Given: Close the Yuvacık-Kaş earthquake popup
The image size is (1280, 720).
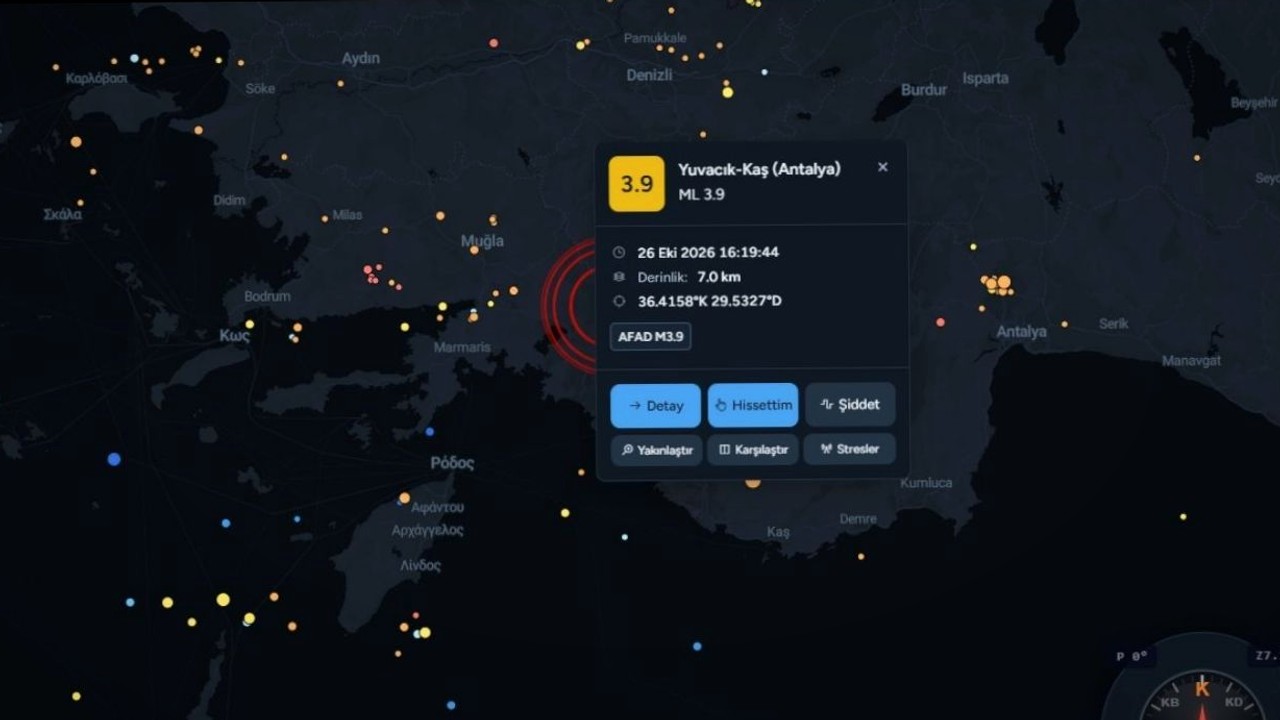Looking at the screenshot, I should point(882,167).
